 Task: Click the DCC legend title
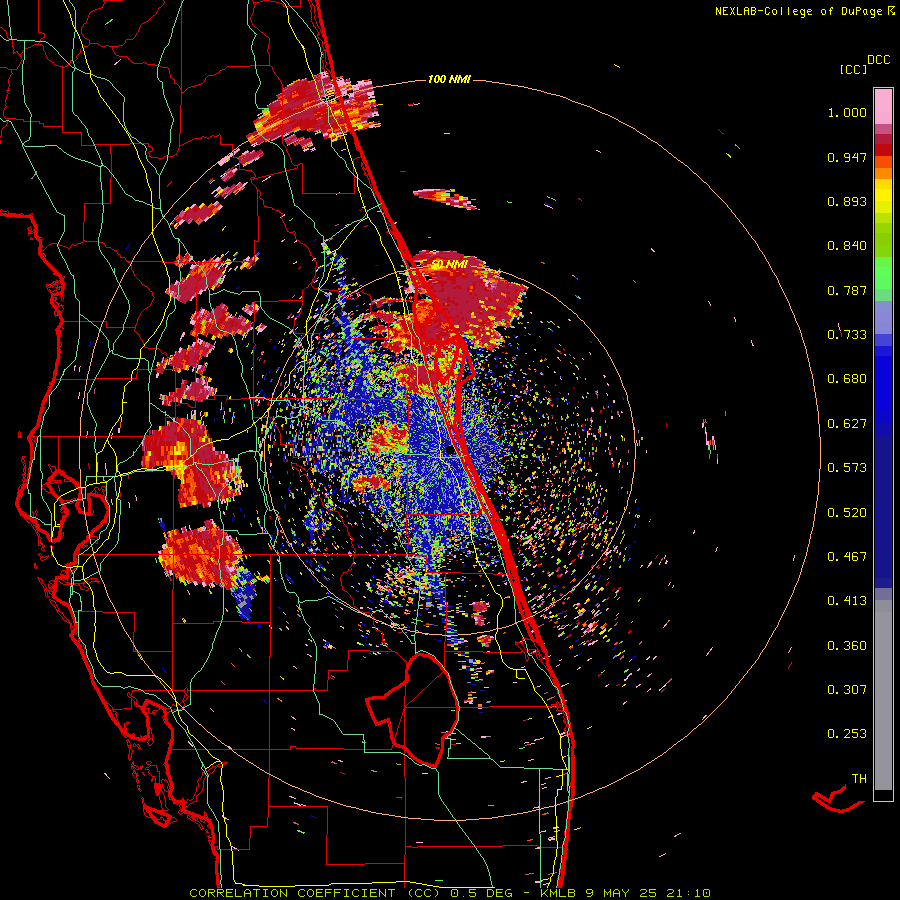(879, 60)
